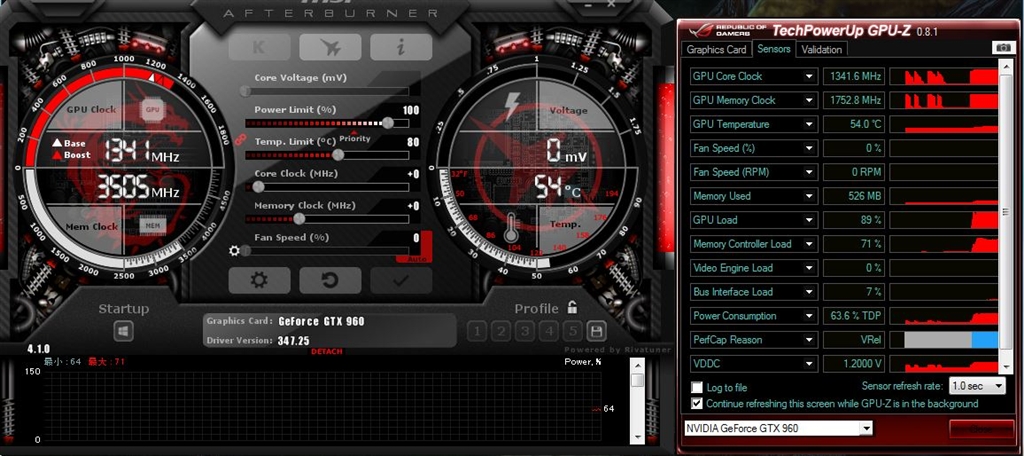Open PerfCap Reason sensor dropdown
This screenshot has width=1024, height=456.
pos(809,340)
